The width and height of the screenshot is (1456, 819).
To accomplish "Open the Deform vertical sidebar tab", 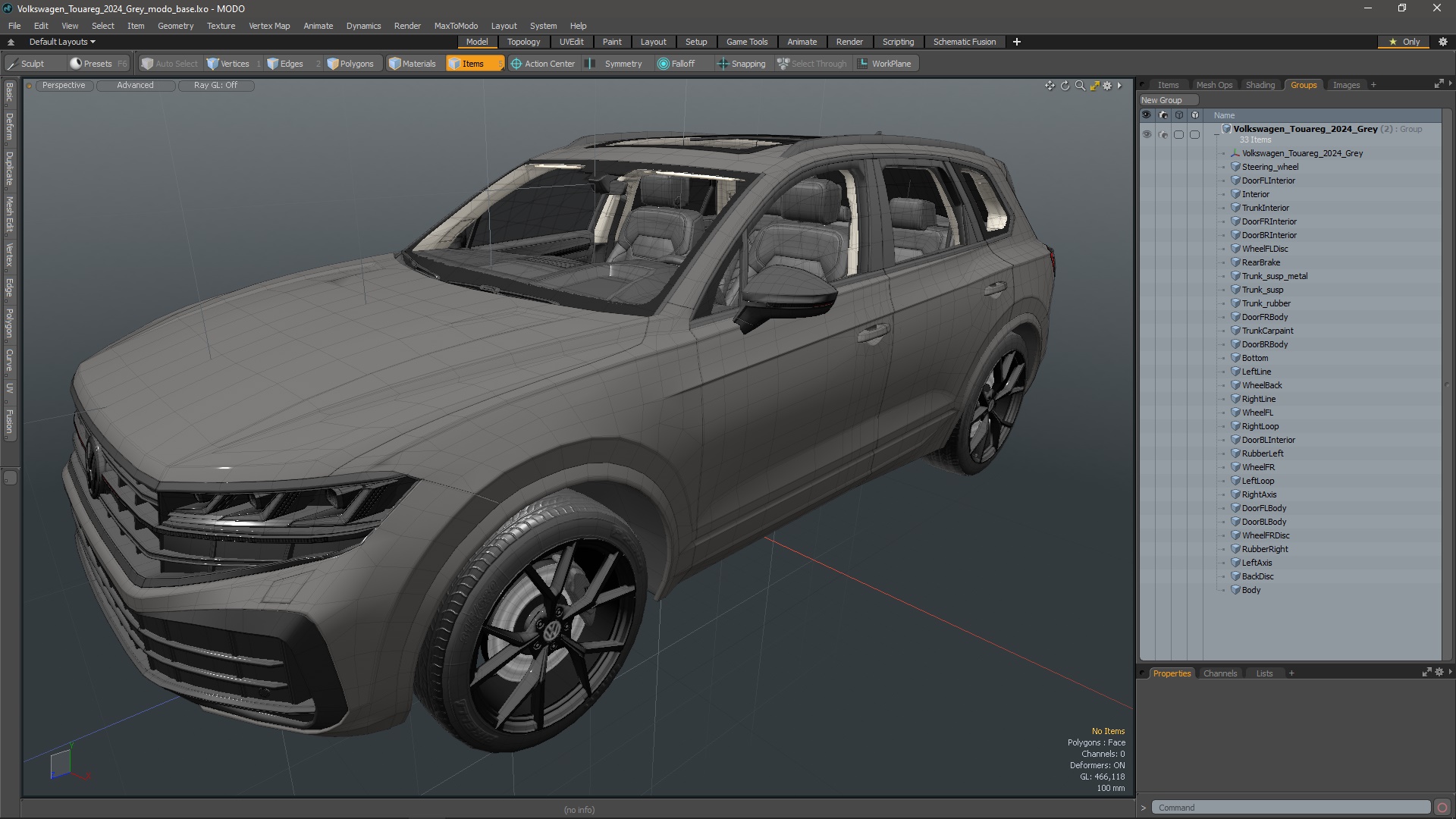I will click(x=9, y=127).
